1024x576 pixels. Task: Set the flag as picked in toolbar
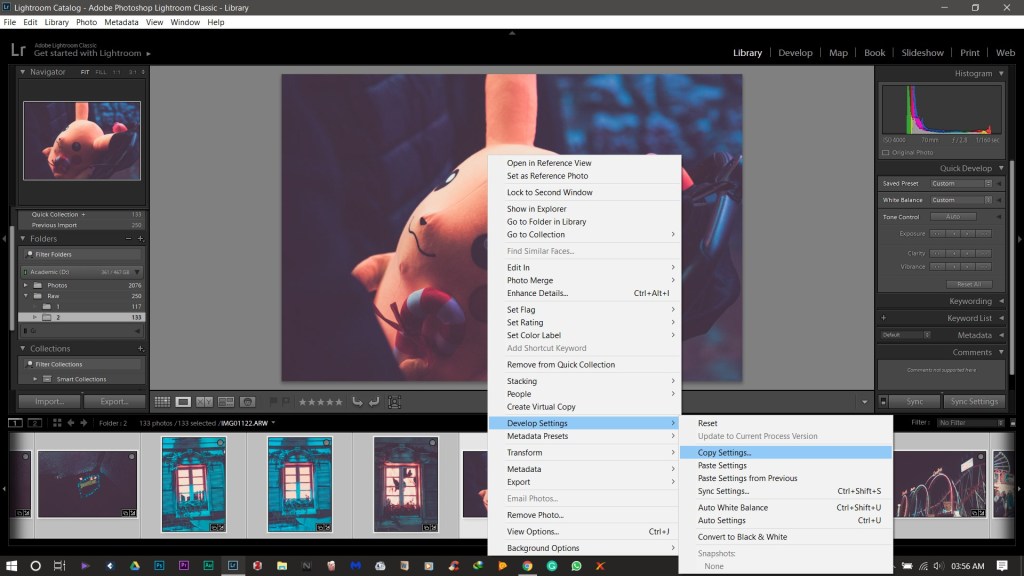(x=272, y=402)
